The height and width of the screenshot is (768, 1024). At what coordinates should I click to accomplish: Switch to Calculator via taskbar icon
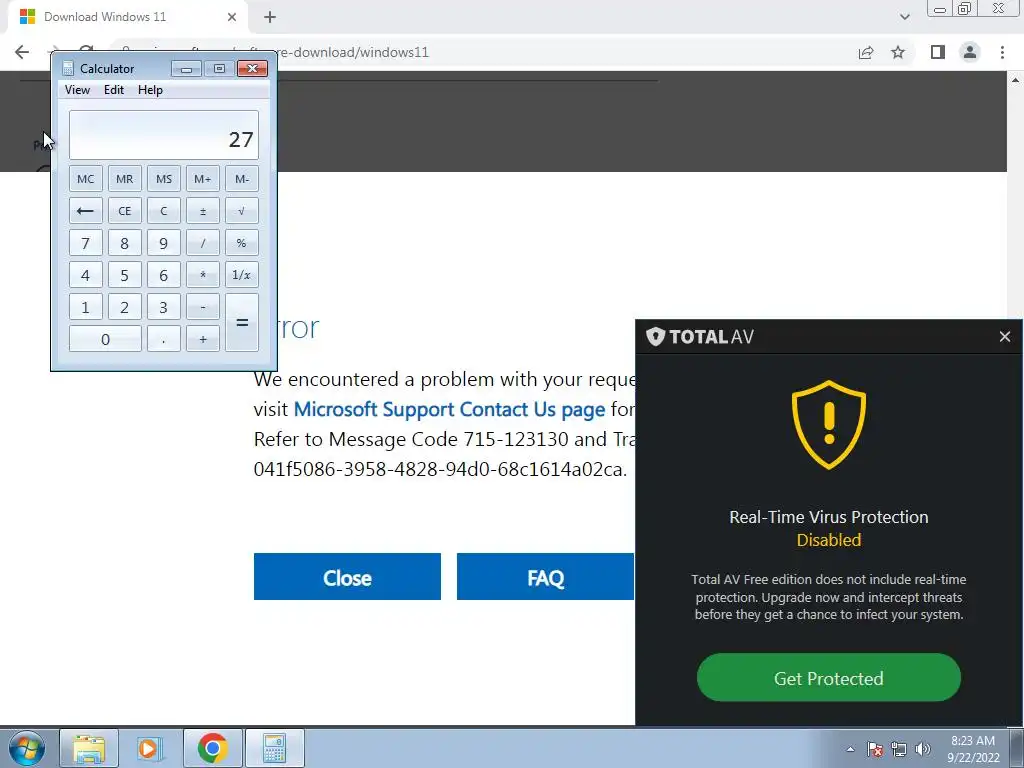coord(274,748)
